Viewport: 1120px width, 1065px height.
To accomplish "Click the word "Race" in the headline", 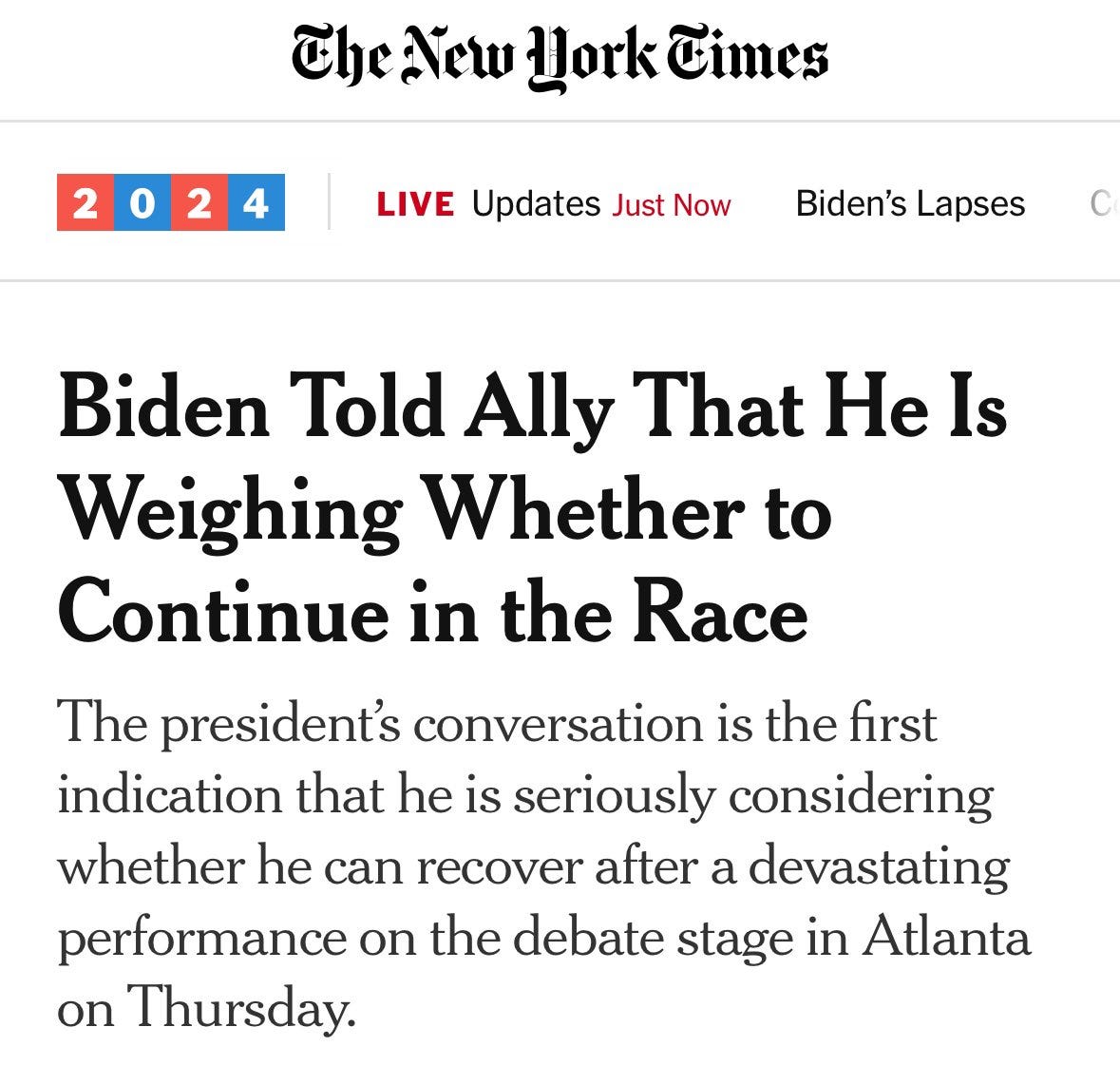I will (x=720, y=615).
